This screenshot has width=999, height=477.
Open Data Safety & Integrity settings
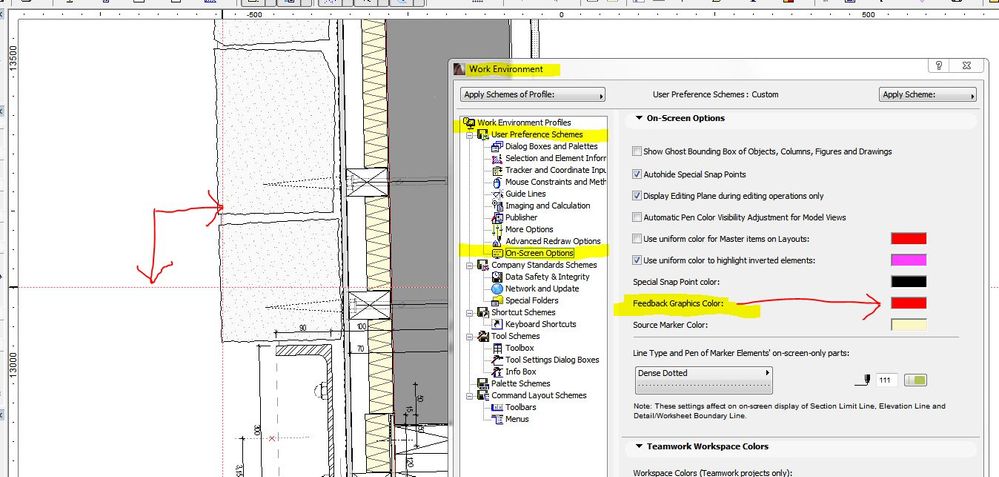pos(548,277)
